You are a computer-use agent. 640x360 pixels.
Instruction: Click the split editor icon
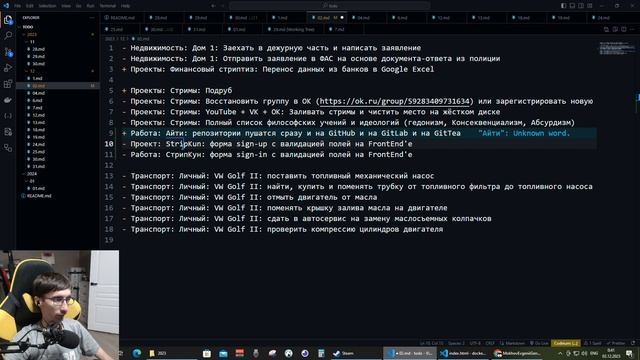pyautogui.click(x=624, y=29)
